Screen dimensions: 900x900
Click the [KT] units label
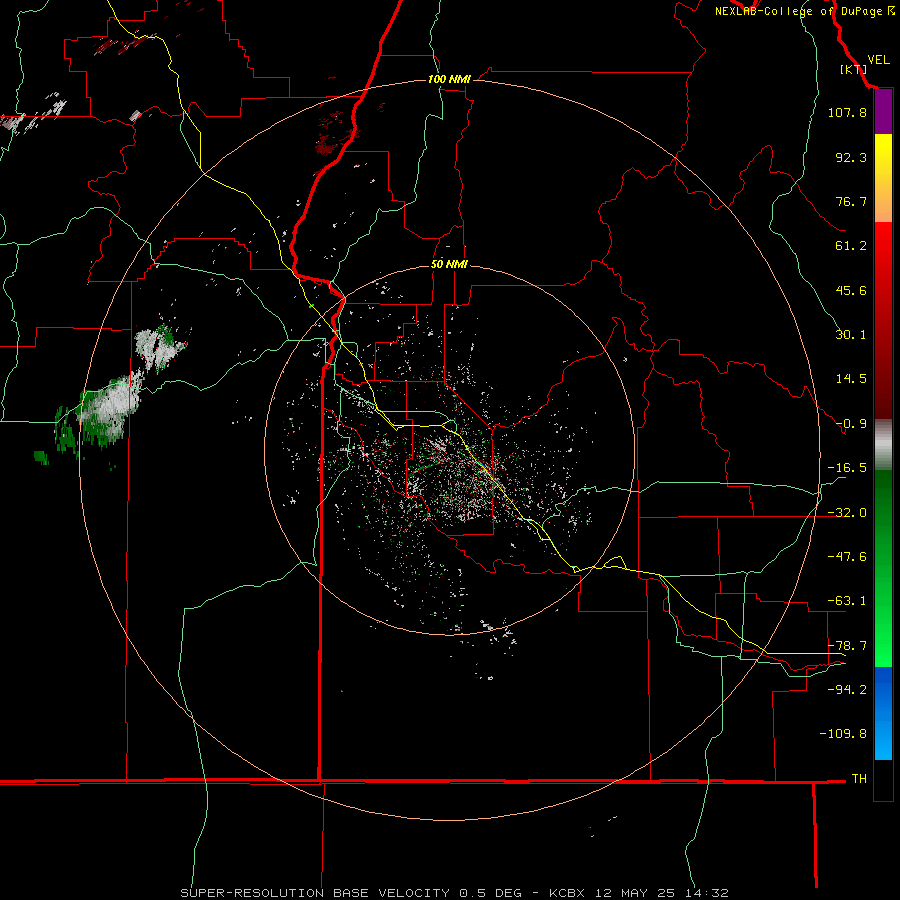pos(853,69)
